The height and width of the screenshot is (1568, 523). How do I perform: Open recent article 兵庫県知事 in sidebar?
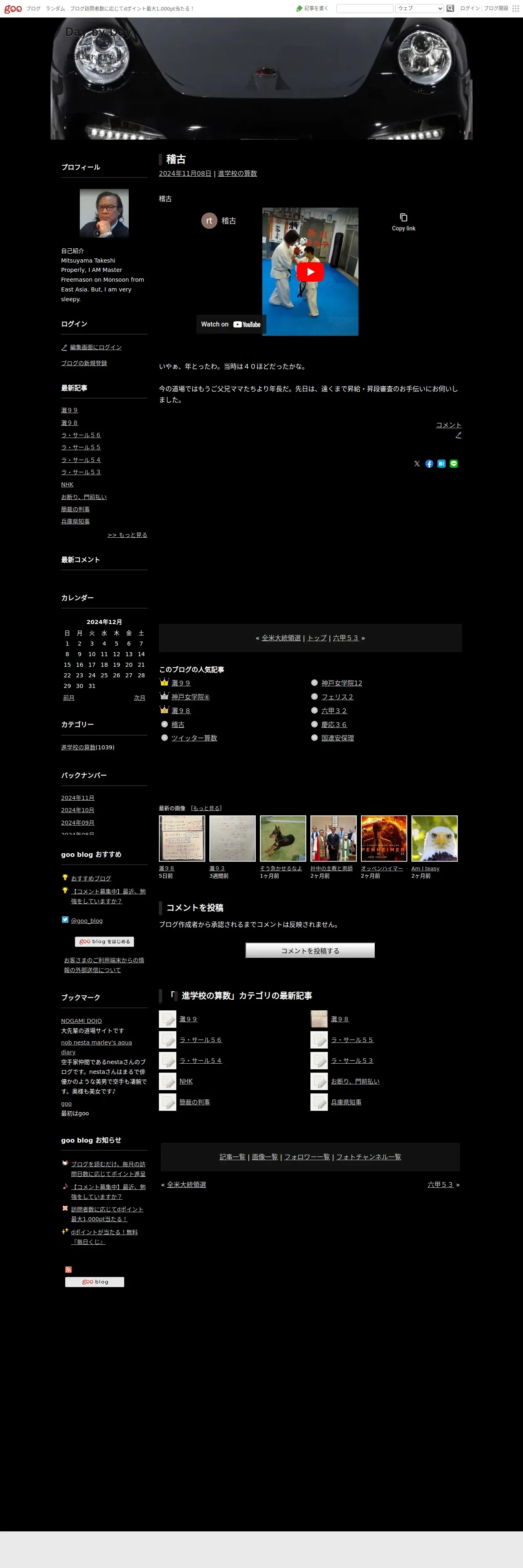tap(75, 522)
